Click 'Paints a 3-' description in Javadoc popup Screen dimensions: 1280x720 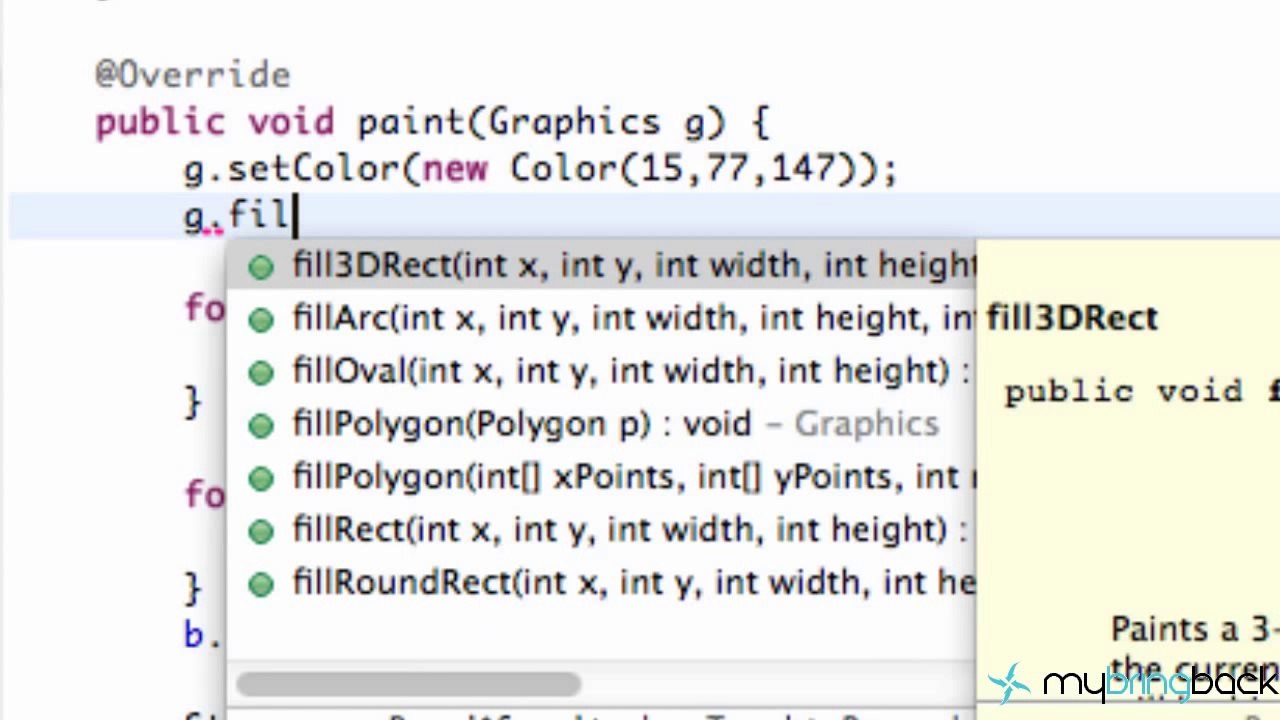click(1194, 630)
